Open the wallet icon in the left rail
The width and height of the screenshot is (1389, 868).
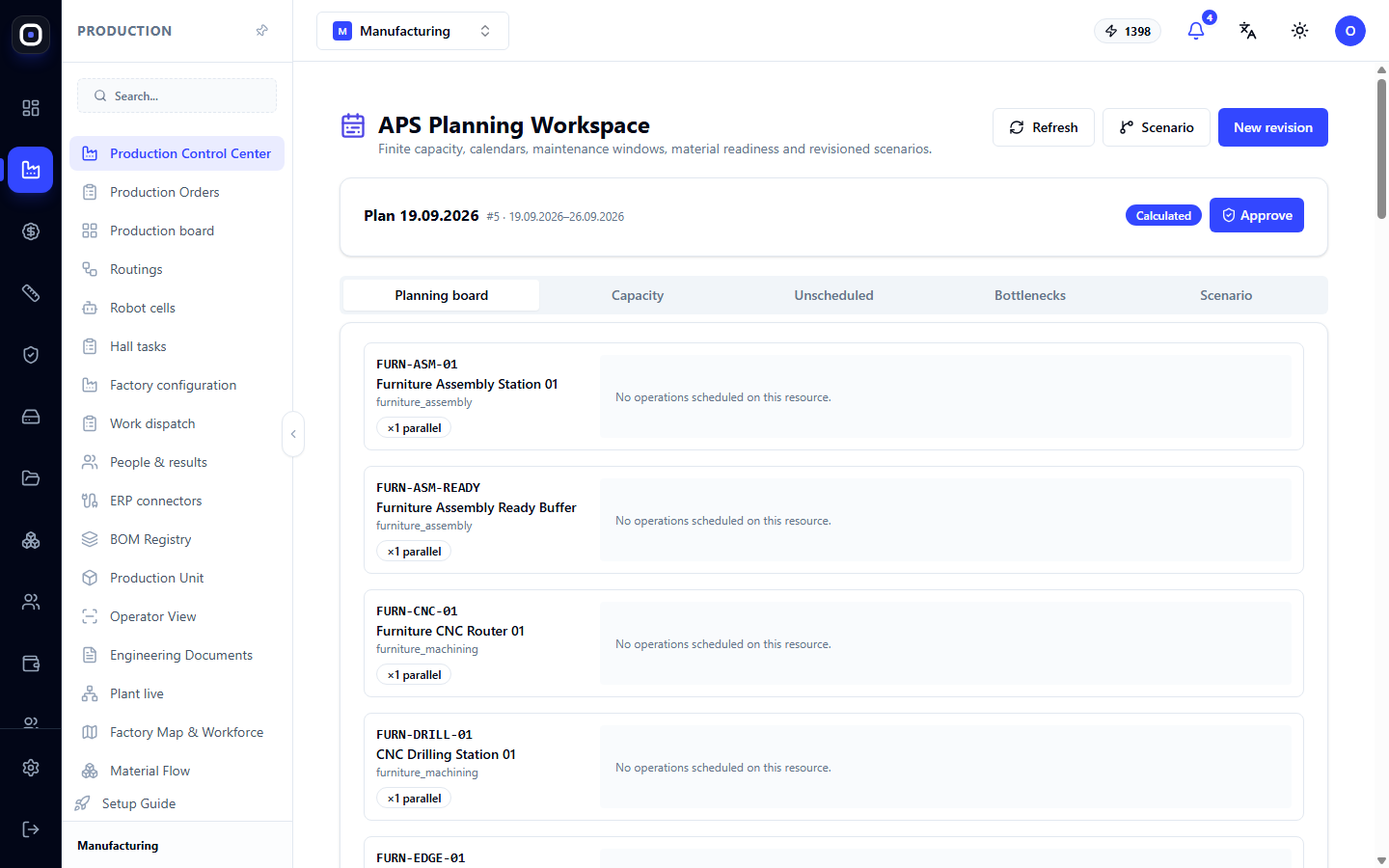[31, 664]
